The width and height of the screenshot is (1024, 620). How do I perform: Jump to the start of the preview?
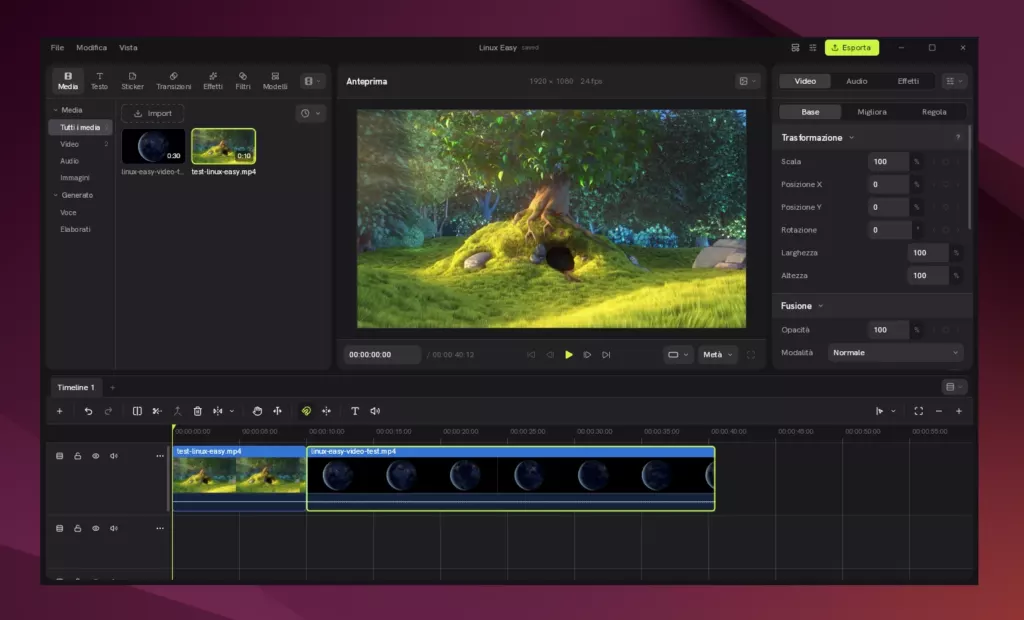[531, 355]
